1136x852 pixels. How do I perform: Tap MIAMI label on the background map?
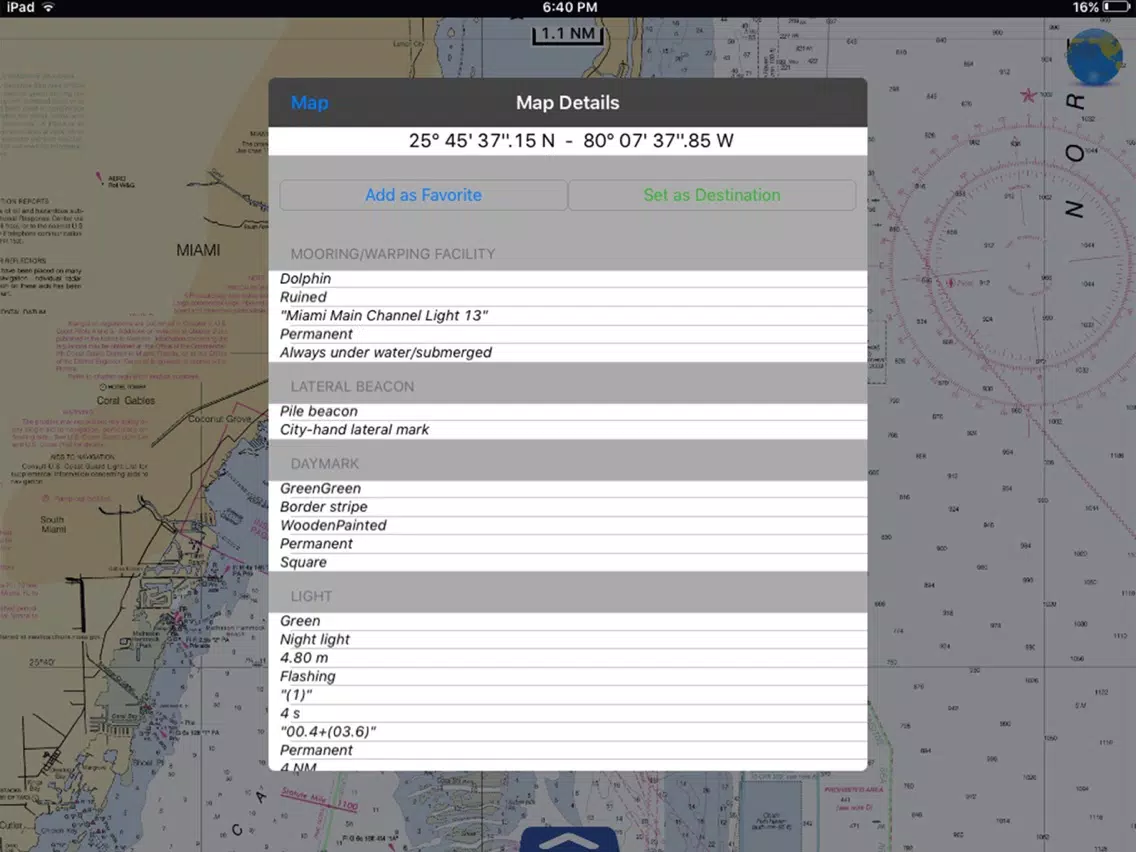coord(198,250)
